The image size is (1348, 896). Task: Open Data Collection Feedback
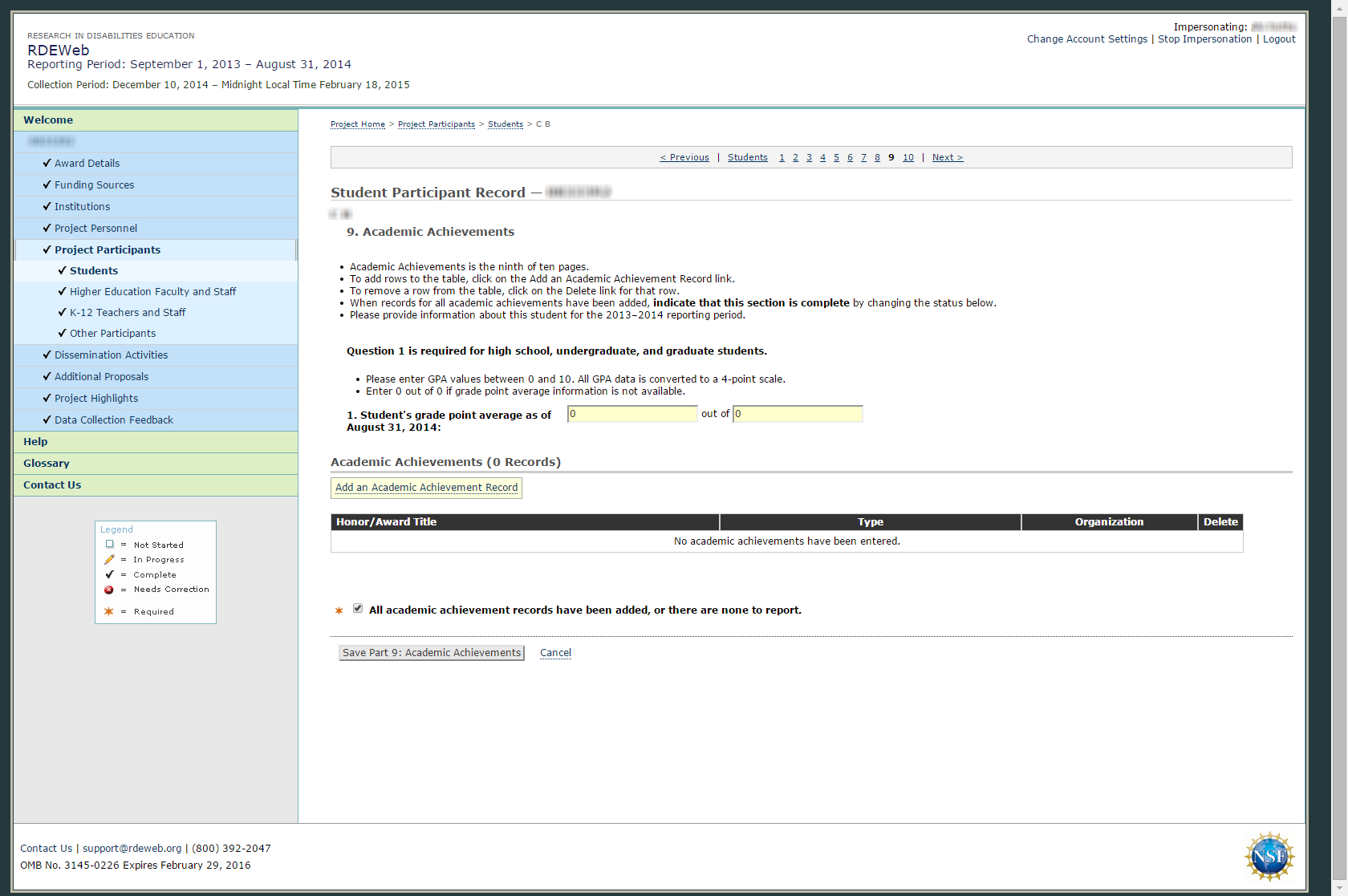point(114,420)
